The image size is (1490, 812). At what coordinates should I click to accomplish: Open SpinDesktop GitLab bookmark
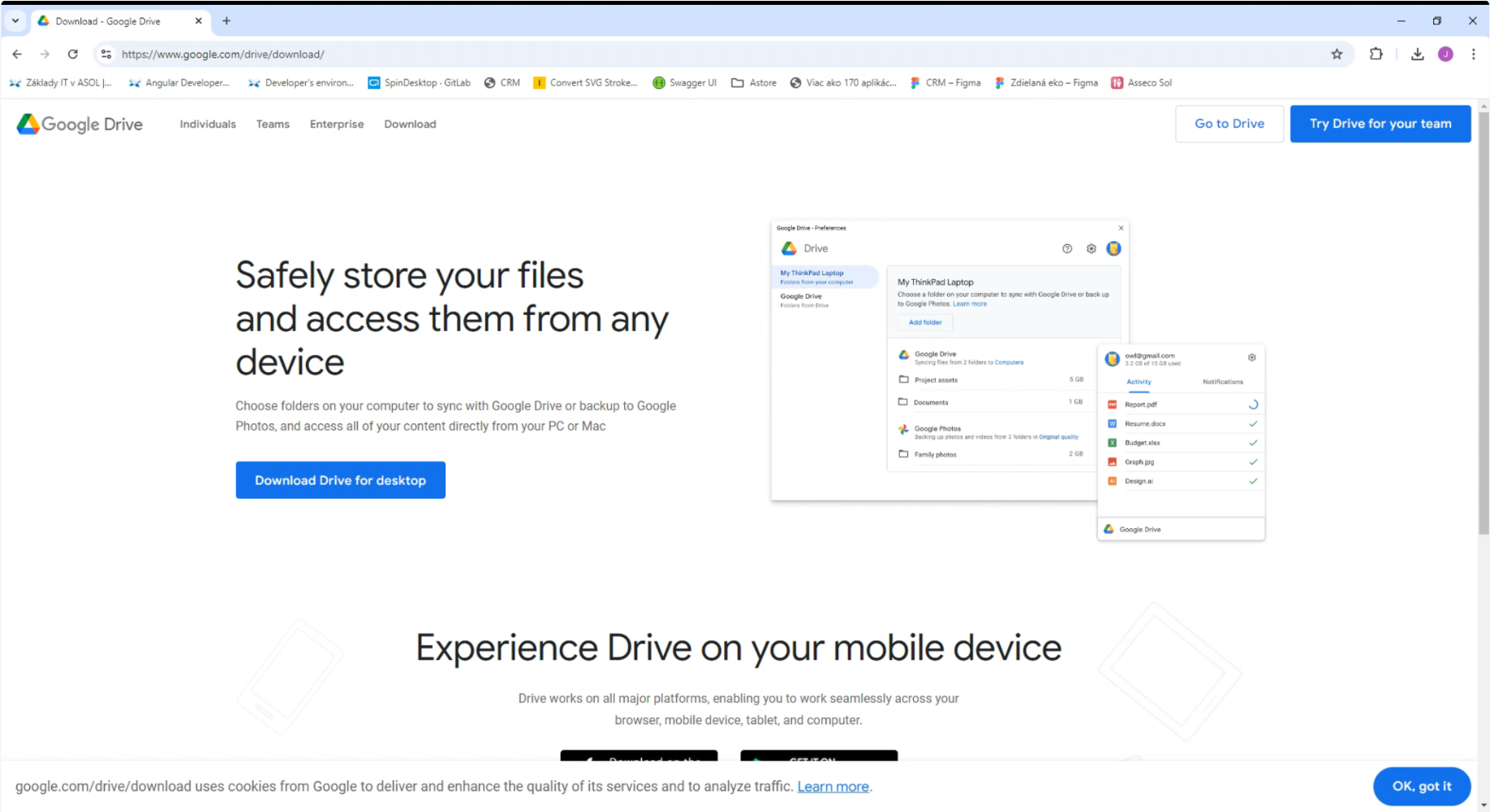[x=419, y=83]
